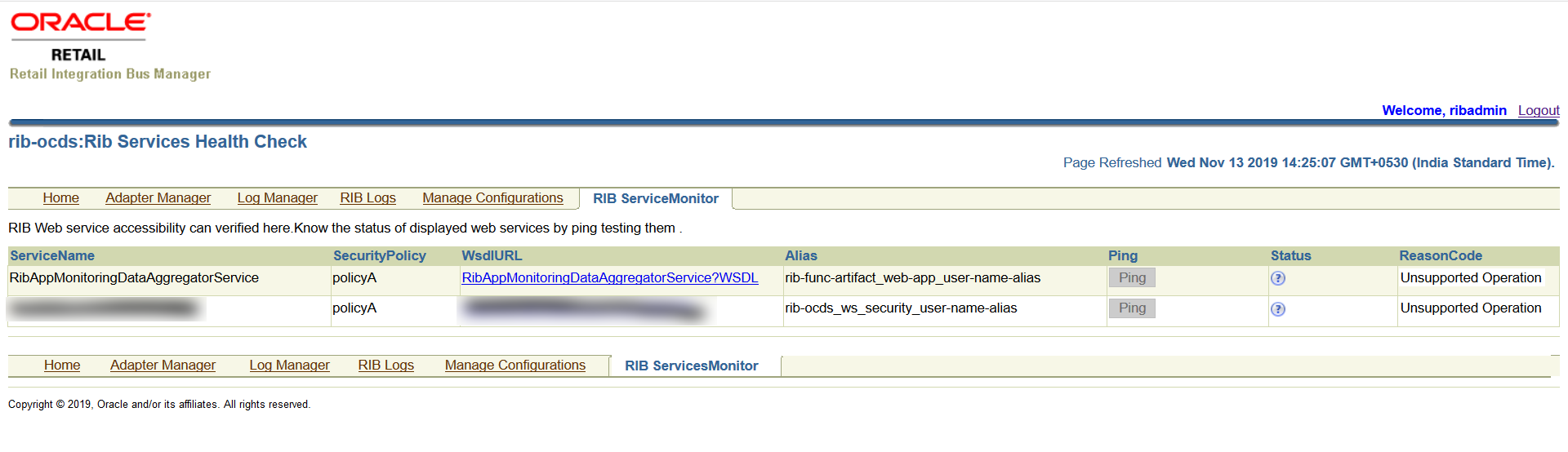1568x452 pixels.
Task: Open Adapter Manager in top navigation
Action: coord(158,198)
